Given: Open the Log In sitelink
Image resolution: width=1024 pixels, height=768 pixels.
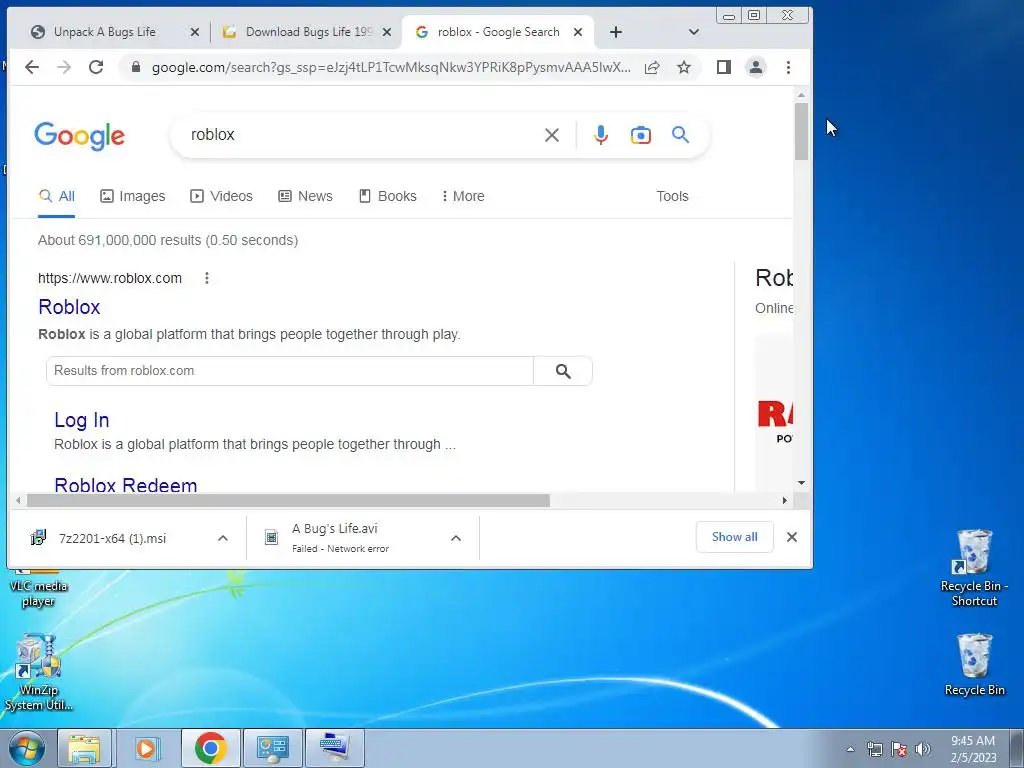Looking at the screenshot, I should 82,420.
